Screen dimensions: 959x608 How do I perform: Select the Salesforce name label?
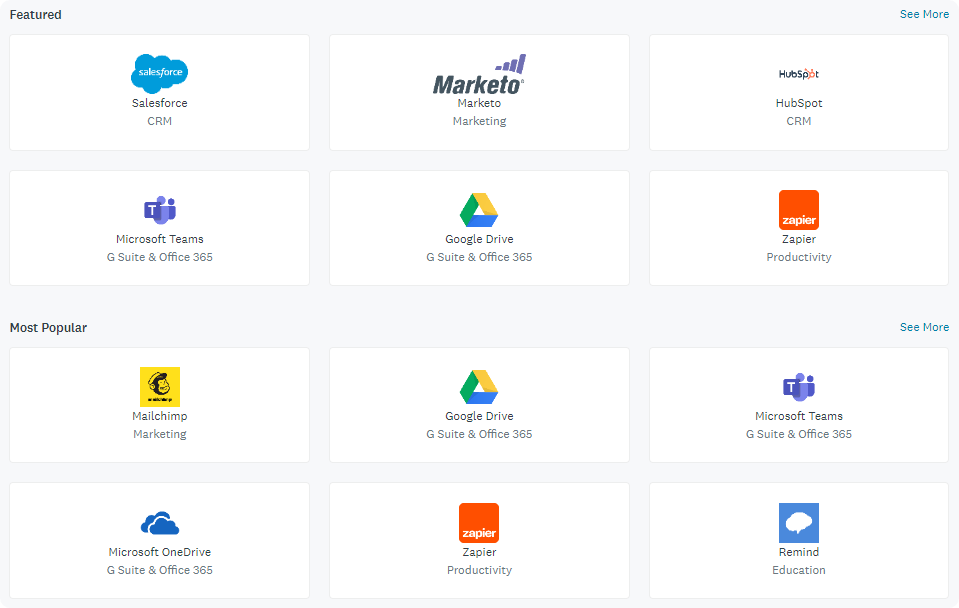click(x=160, y=103)
